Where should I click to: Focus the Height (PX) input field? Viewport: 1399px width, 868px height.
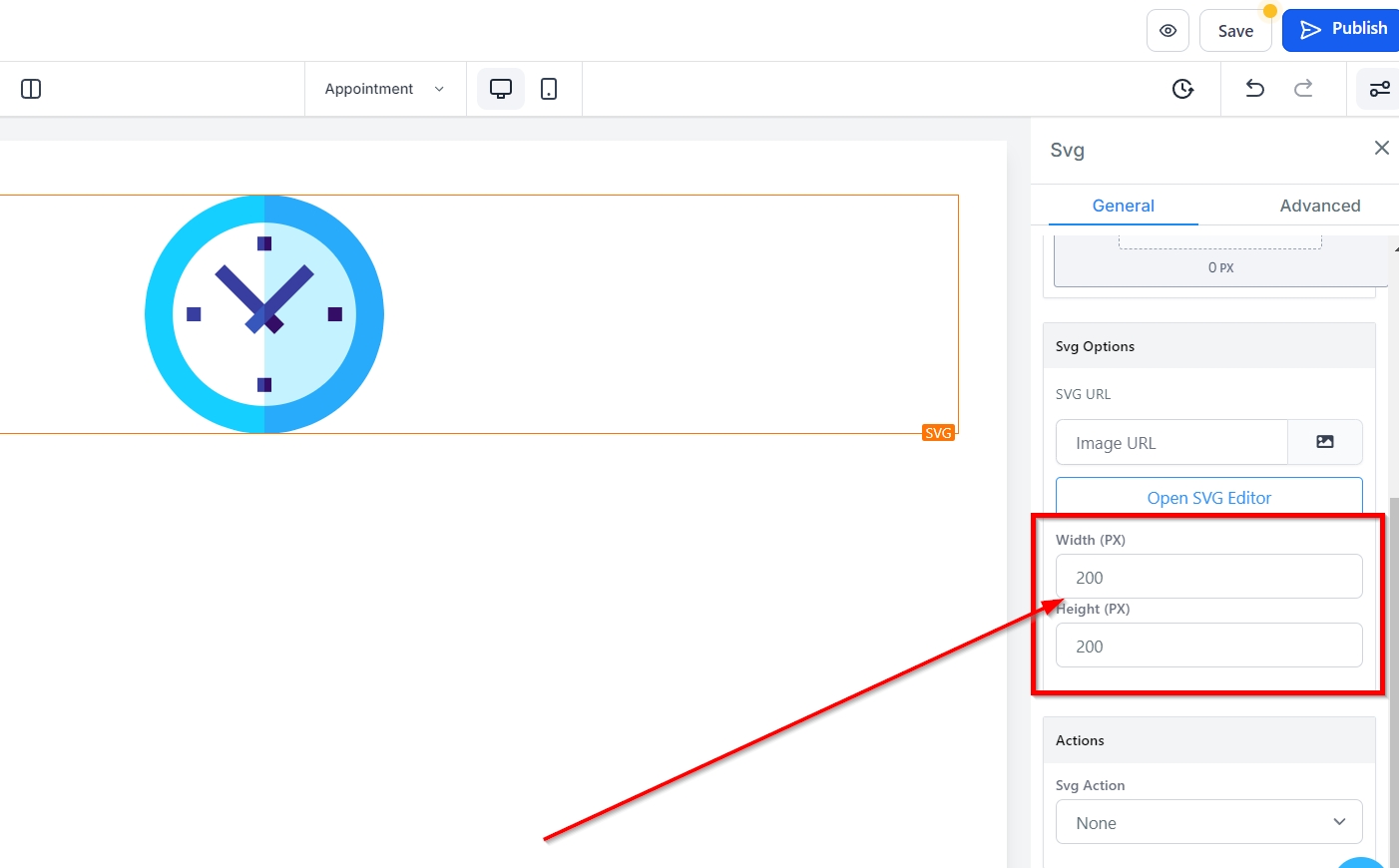coord(1208,646)
